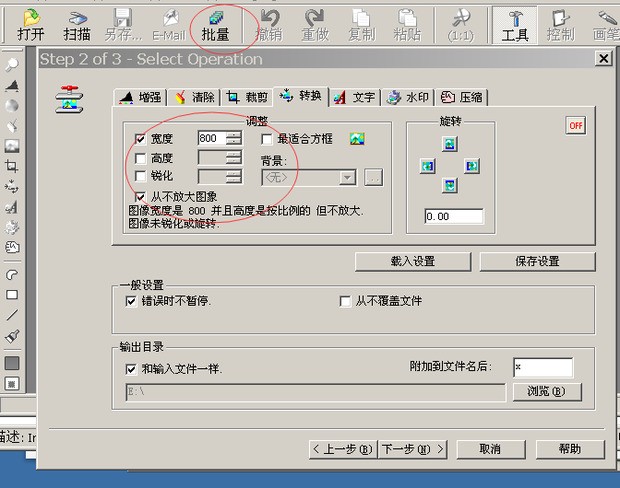
Task: Click the rotate up icon
Action: pyautogui.click(x=450, y=144)
